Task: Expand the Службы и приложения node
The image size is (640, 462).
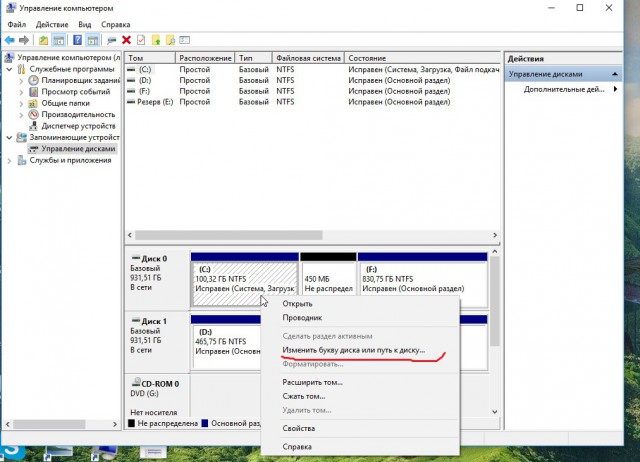Action: click(x=10, y=160)
